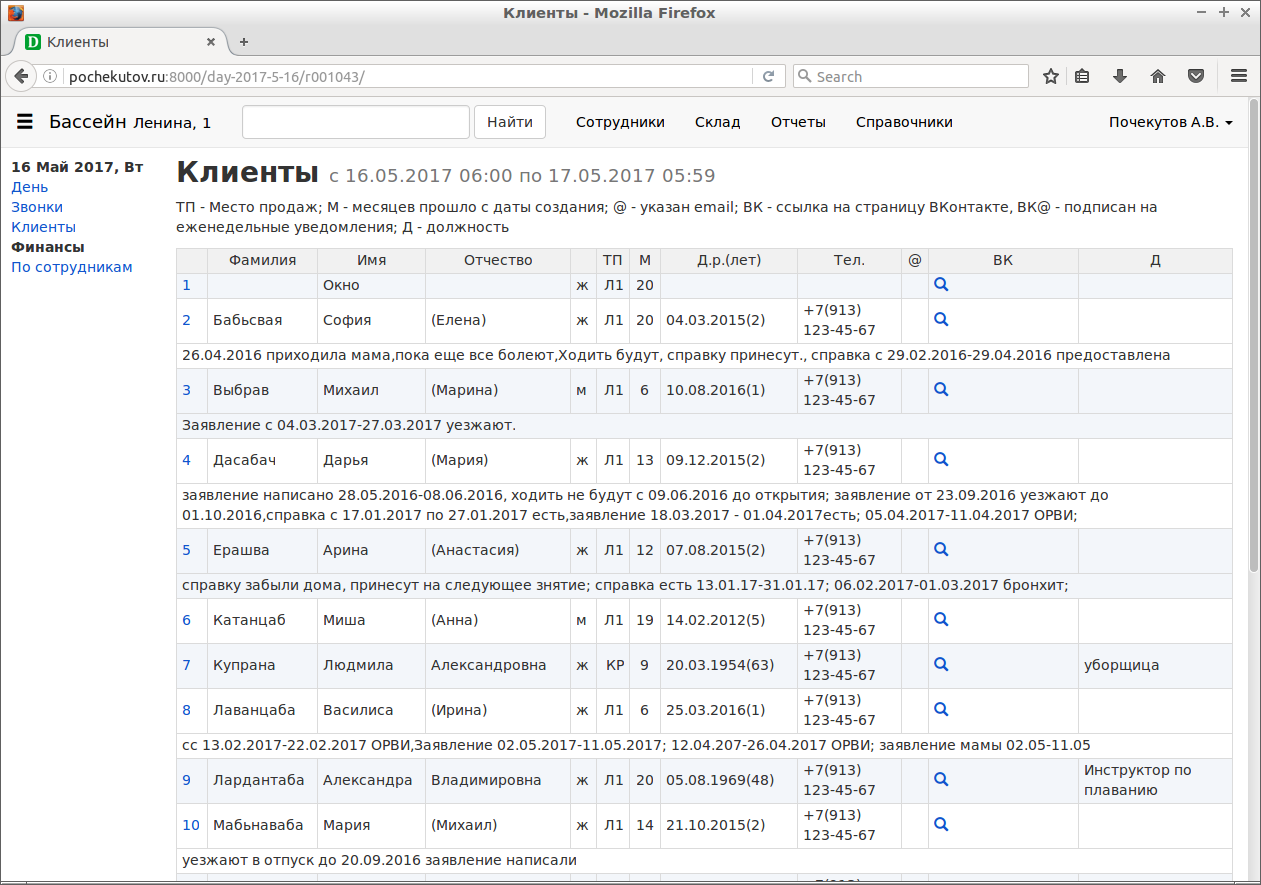Select the cell reading уборщица
Image resolution: width=1261 pixels, height=885 pixels.
coord(1155,665)
